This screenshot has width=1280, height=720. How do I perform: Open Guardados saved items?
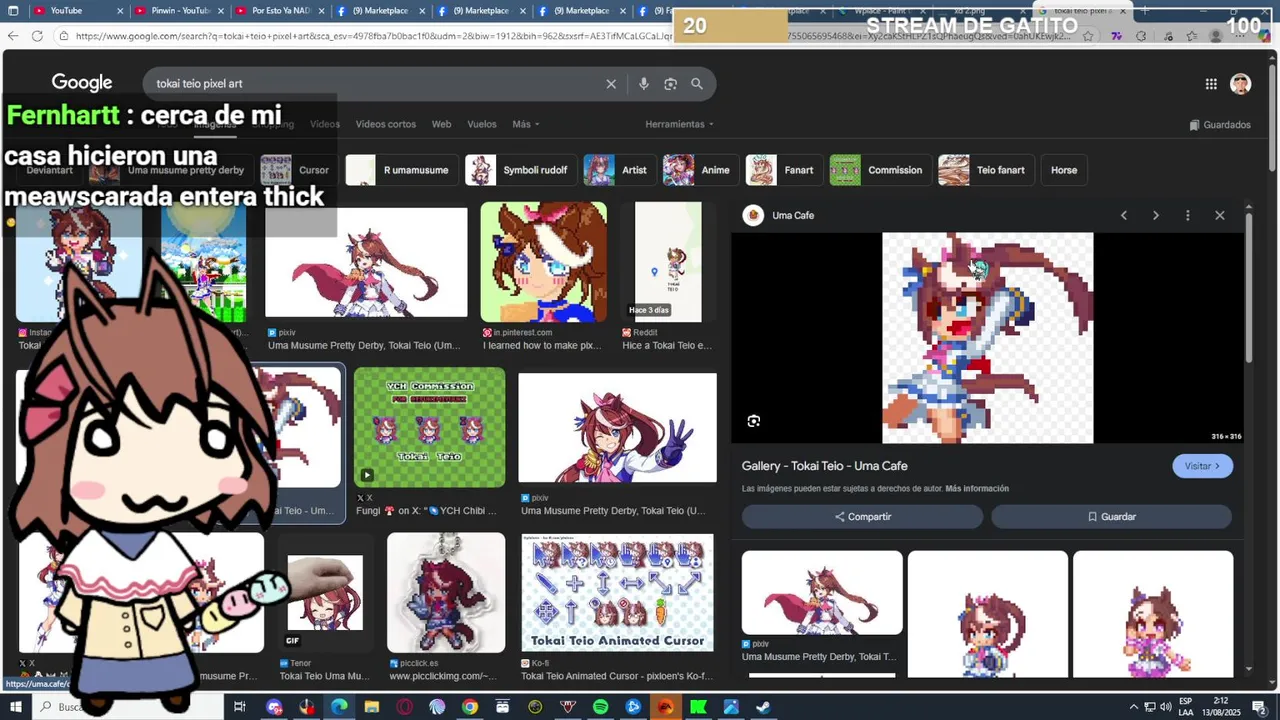pyautogui.click(x=1220, y=125)
